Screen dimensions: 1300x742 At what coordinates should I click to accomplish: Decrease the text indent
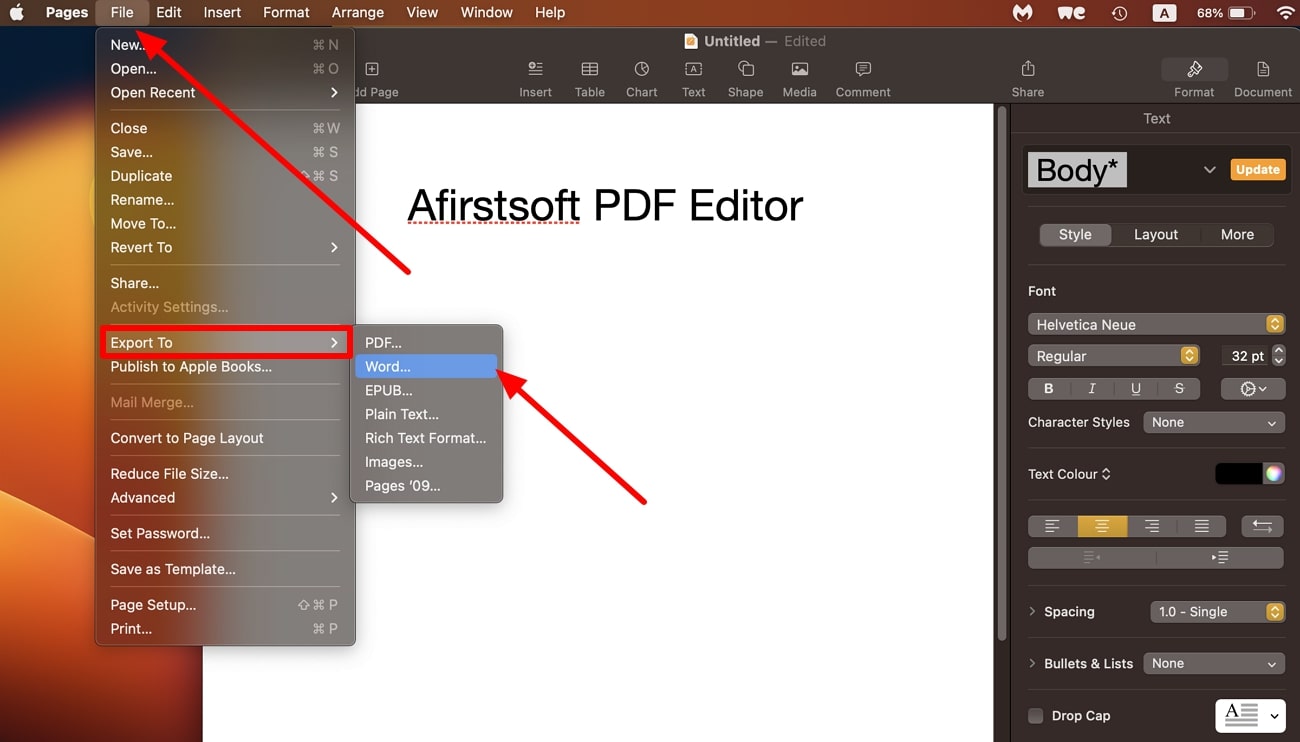tap(1092, 557)
